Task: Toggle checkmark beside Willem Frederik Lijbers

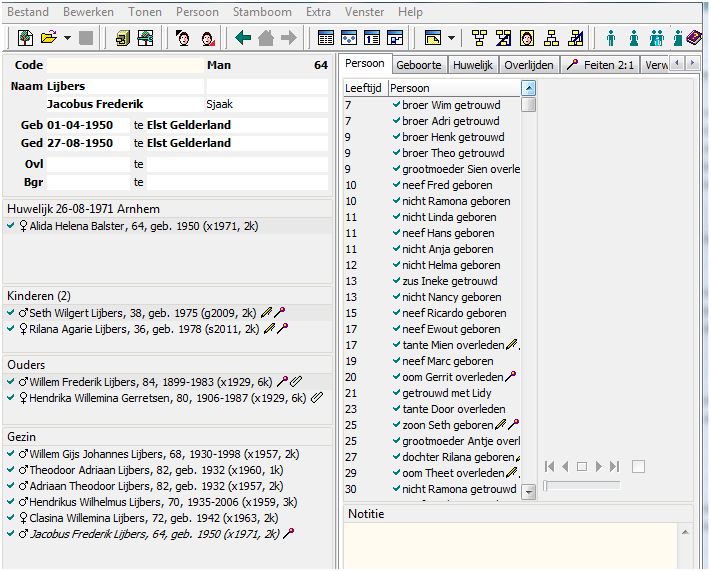Action: (x=10, y=382)
